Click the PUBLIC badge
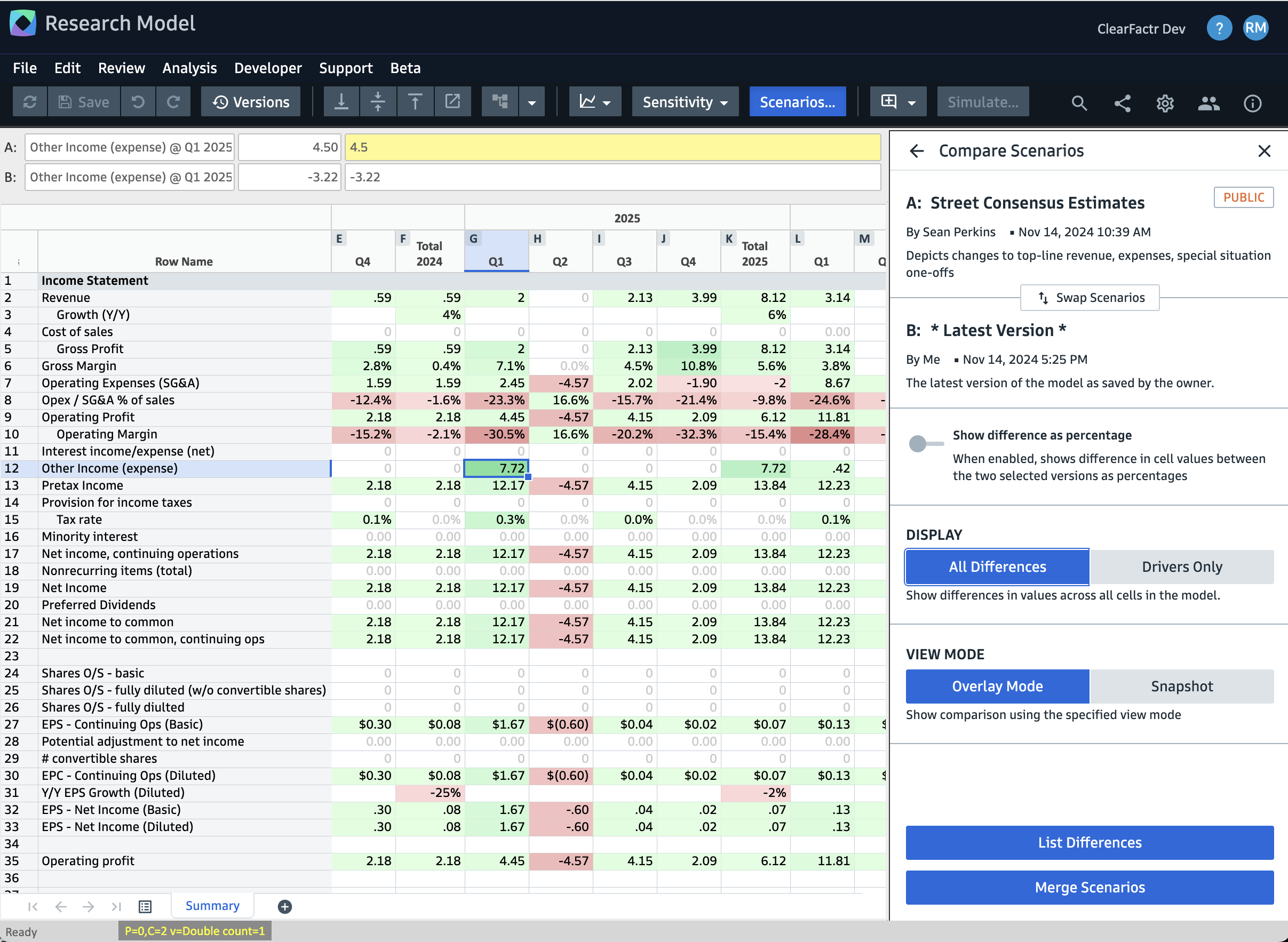 (x=1244, y=197)
